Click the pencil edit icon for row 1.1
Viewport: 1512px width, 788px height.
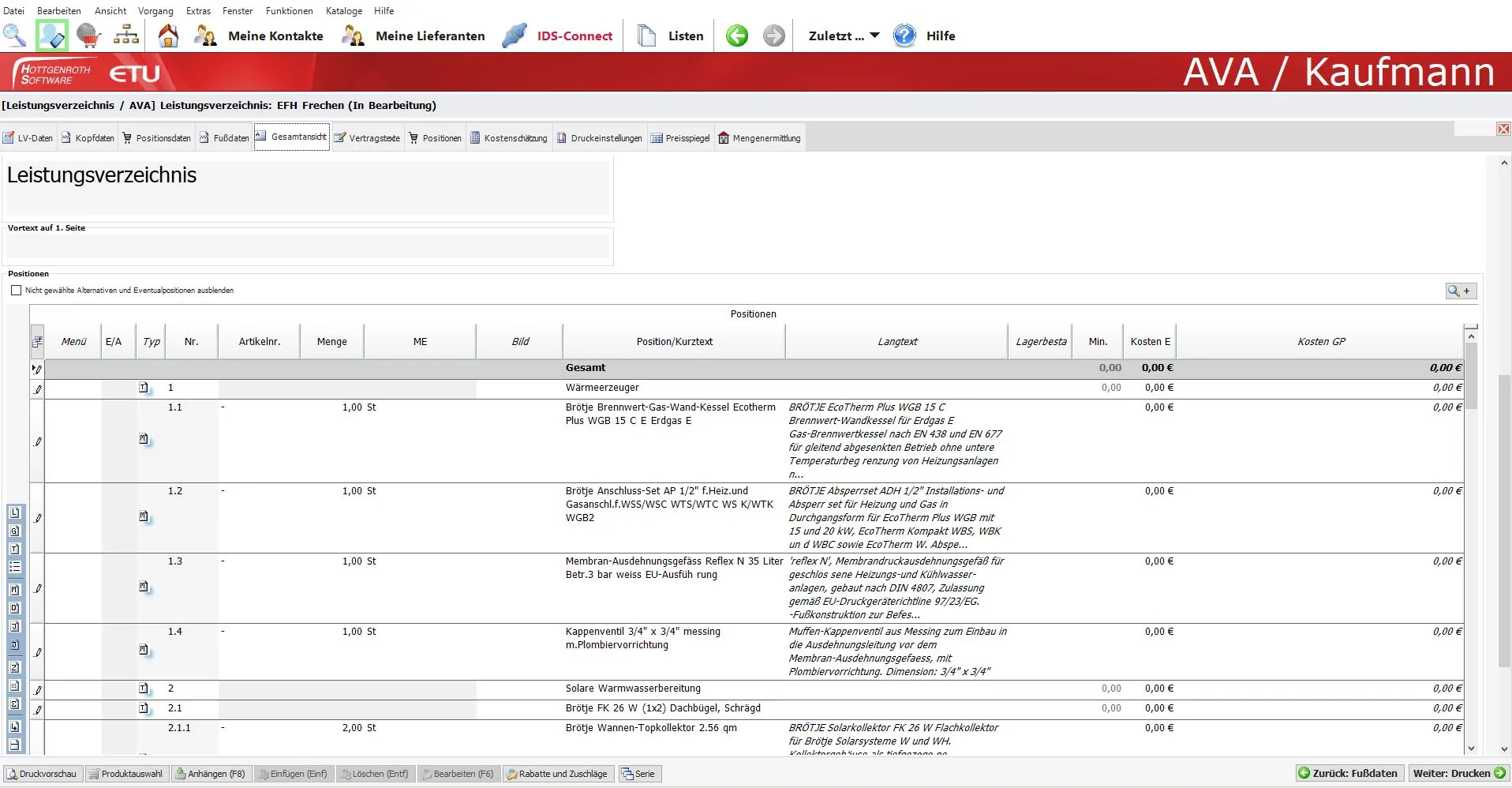[x=37, y=441]
